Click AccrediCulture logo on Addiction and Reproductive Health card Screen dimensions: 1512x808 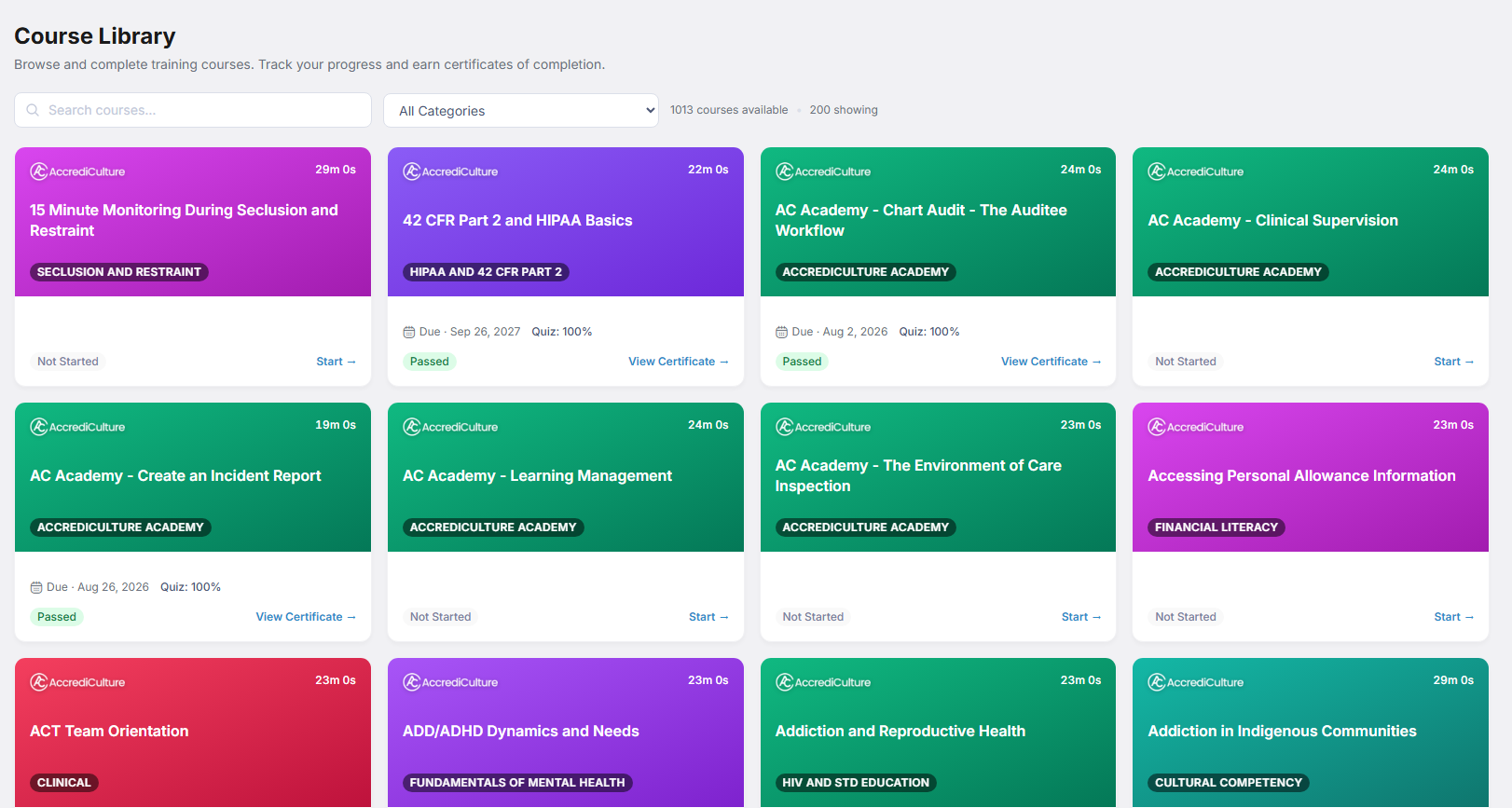coord(823,682)
